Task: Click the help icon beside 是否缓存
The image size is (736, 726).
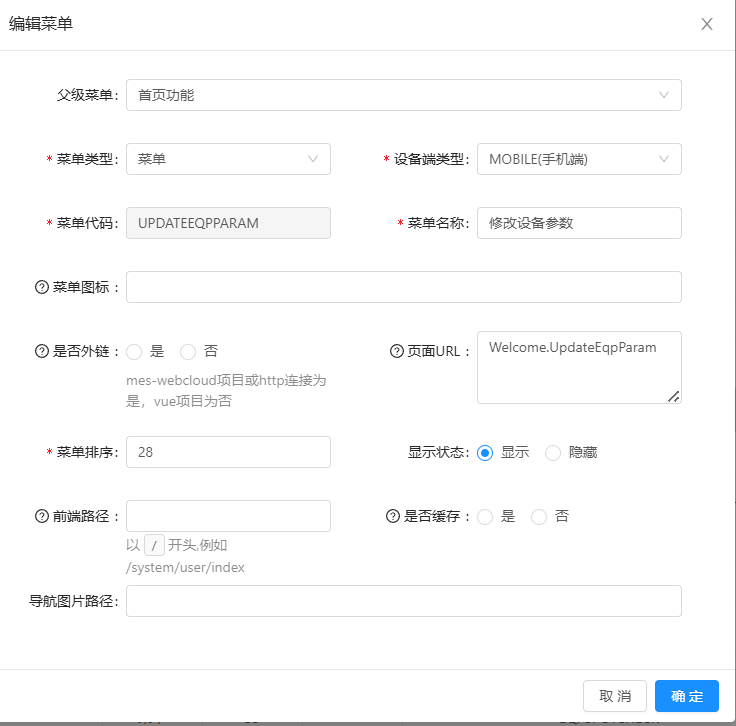Action: (393, 516)
